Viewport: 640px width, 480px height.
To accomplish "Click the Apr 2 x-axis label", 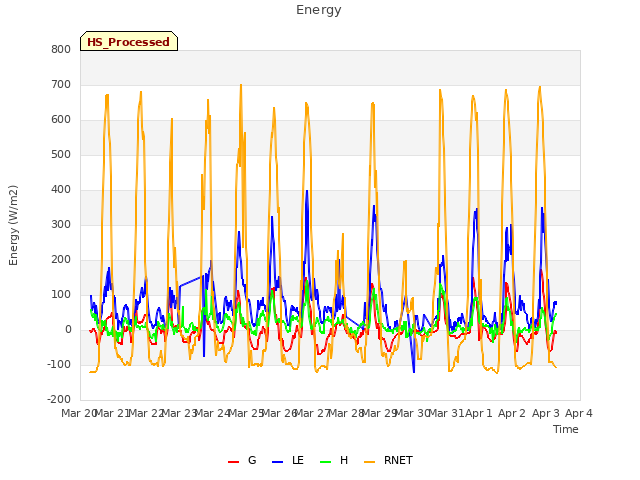I will (512, 413).
